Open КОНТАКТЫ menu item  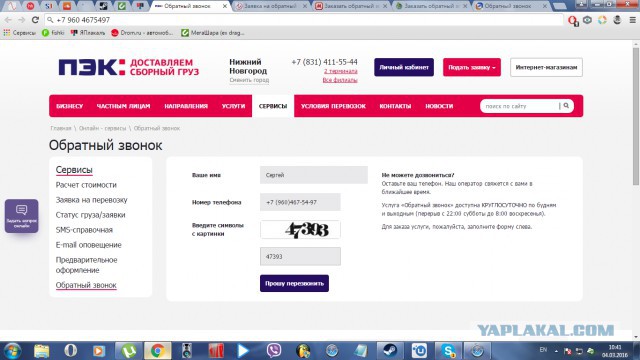pyautogui.click(x=395, y=106)
